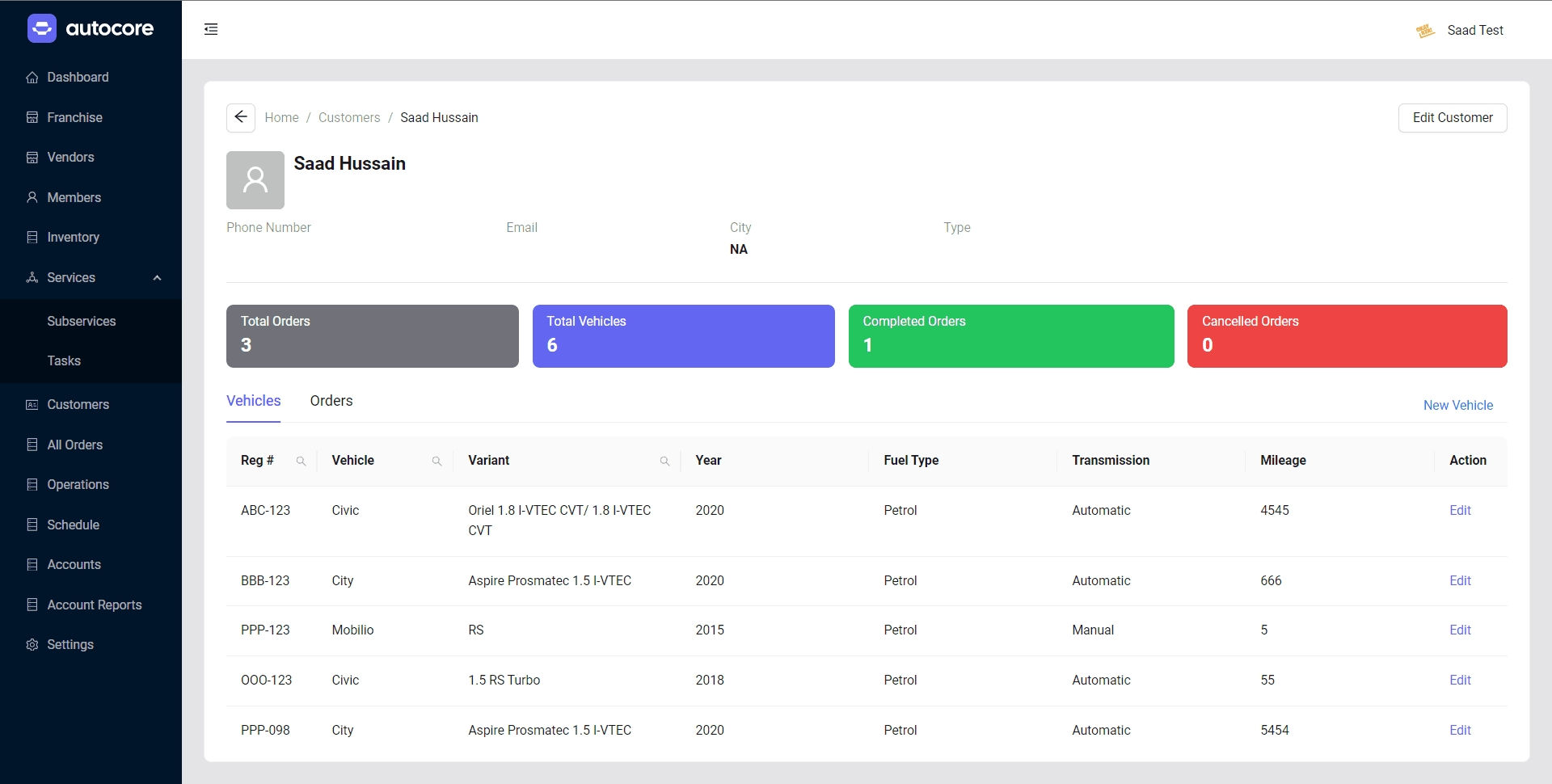1552x784 pixels.
Task: Click the Total Vehicles card
Action: point(684,336)
